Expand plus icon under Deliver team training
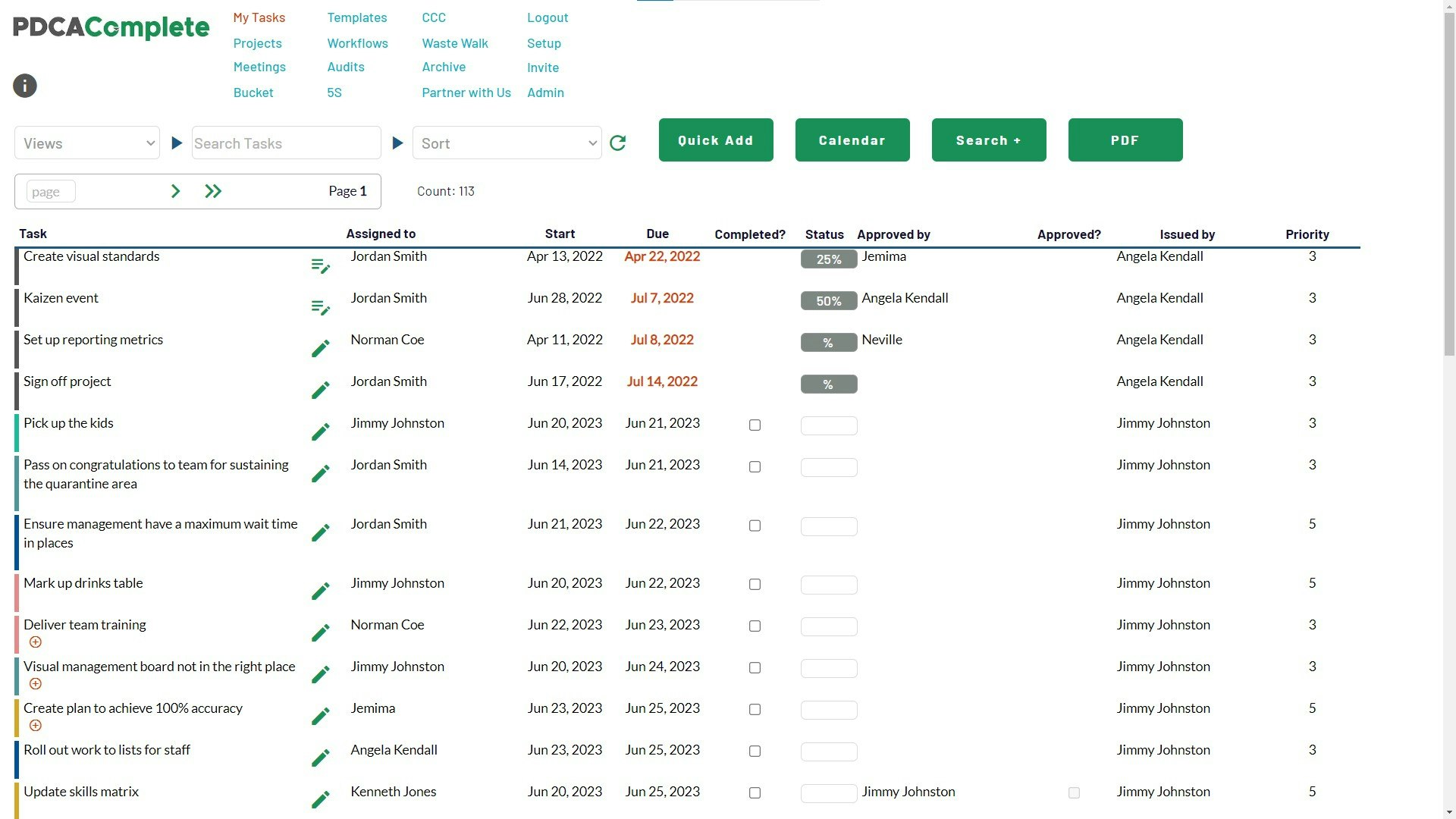This screenshot has height=819, width=1456. [x=35, y=642]
